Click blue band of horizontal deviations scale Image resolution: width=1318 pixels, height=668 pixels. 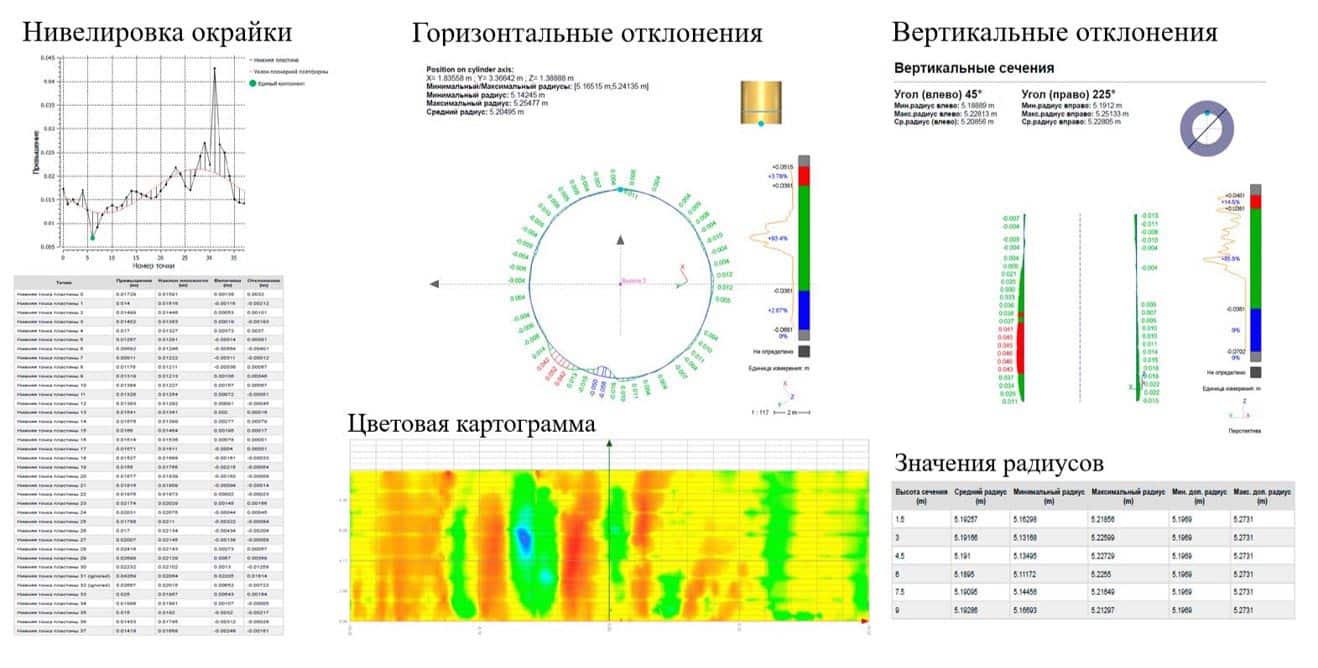point(802,310)
